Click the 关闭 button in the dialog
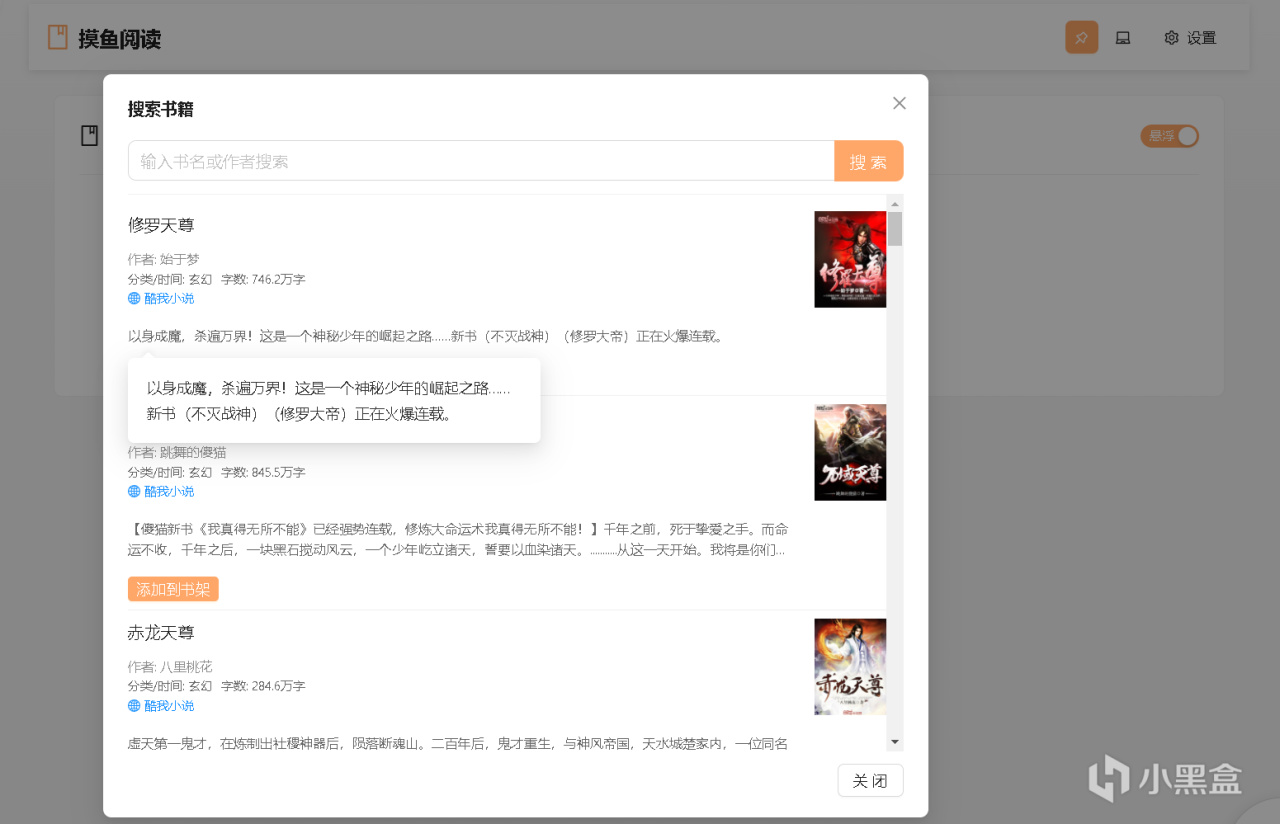The height and width of the screenshot is (824, 1280). [870, 781]
